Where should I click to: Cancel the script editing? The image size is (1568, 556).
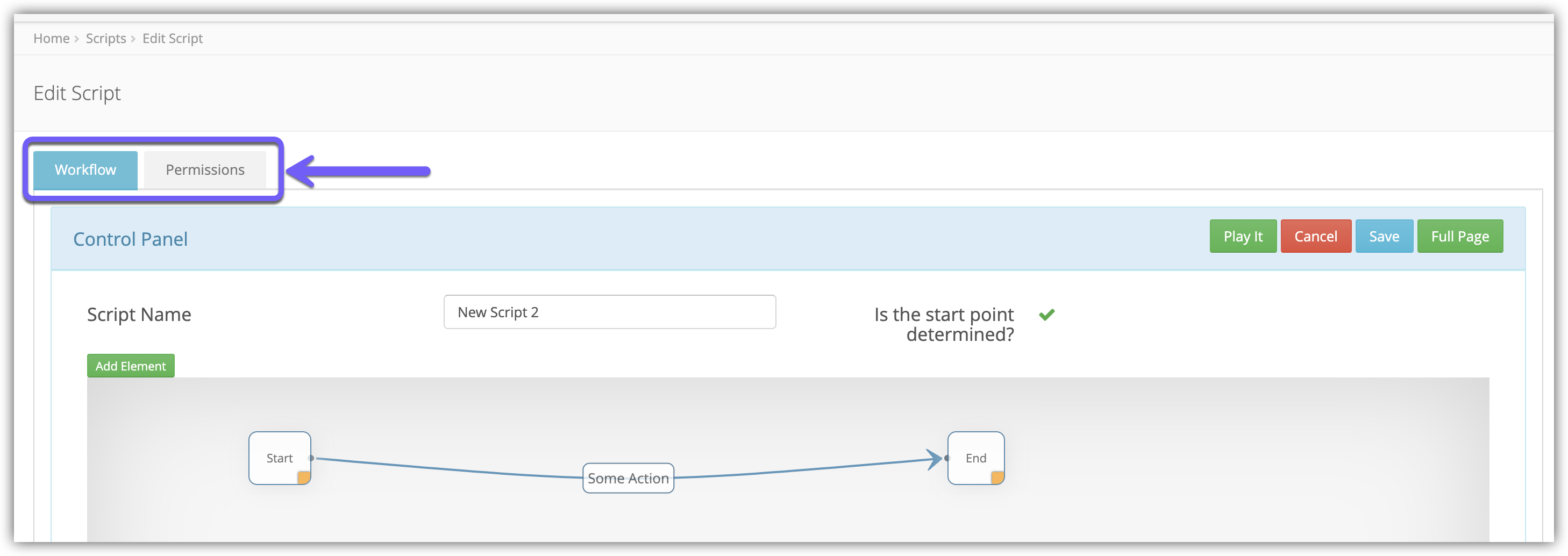[1315, 236]
